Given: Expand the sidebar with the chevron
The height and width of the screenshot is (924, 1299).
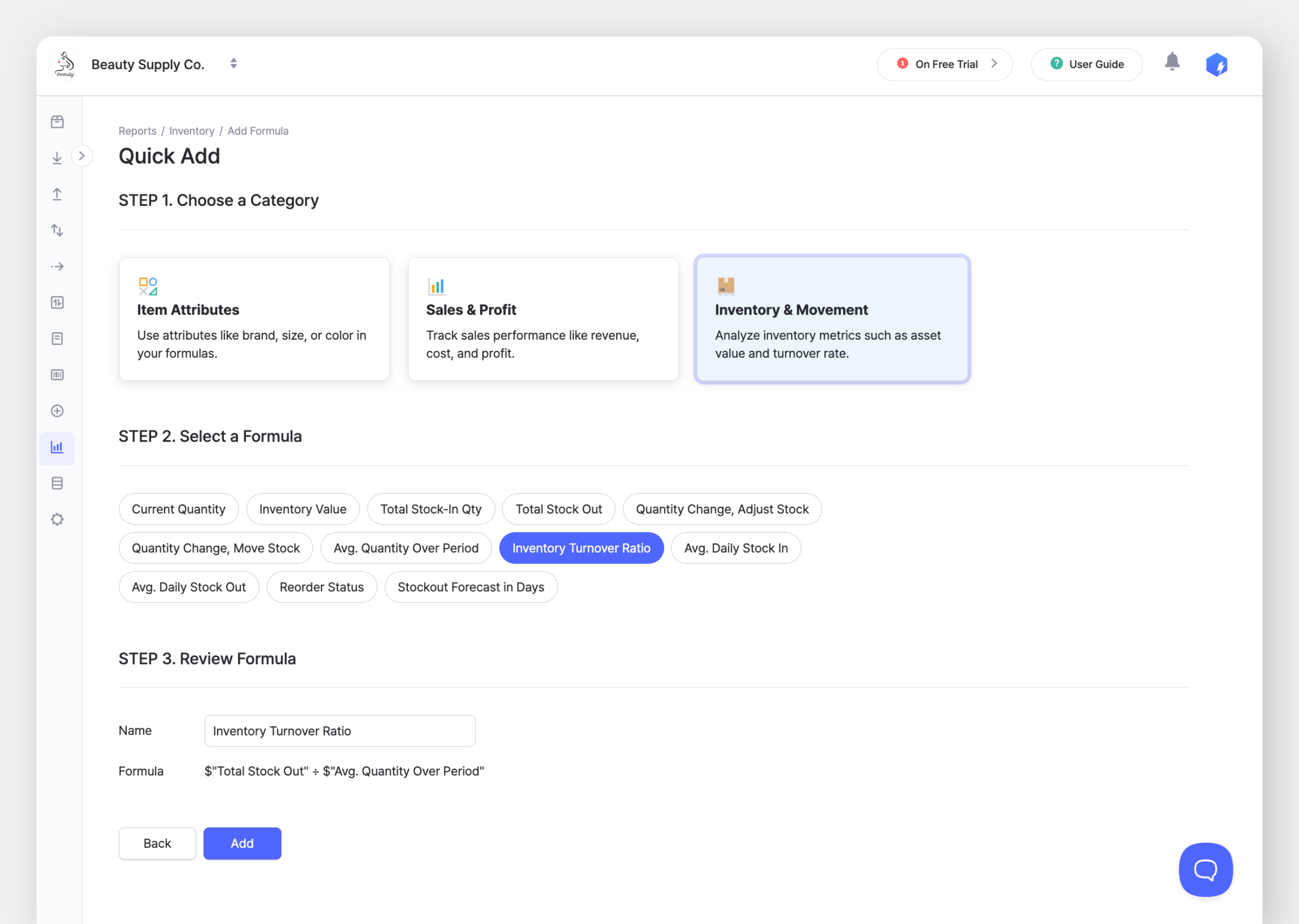Looking at the screenshot, I should pos(82,156).
